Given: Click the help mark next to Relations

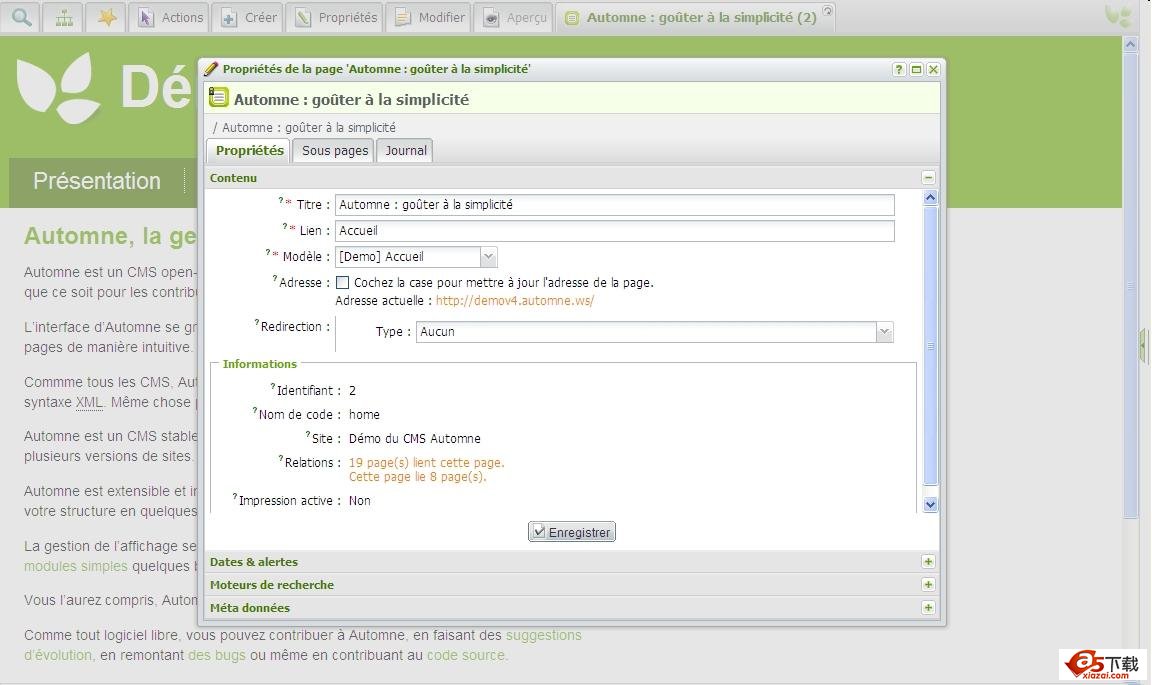Looking at the screenshot, I should (x=281, y=459).
